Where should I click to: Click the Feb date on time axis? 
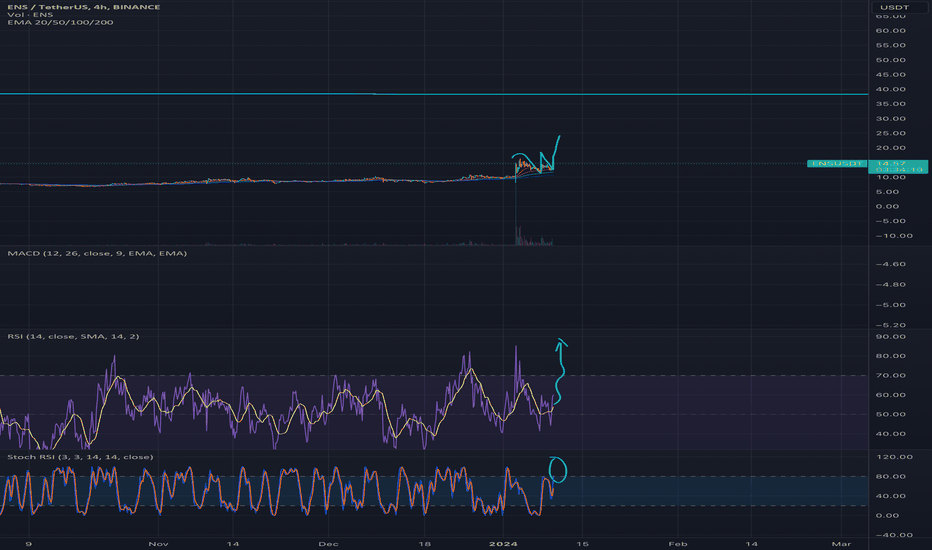coord(678,544)
